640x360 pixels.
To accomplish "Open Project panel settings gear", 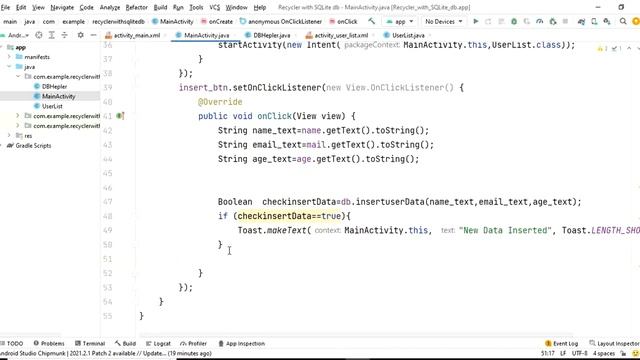I will (80, 35).
